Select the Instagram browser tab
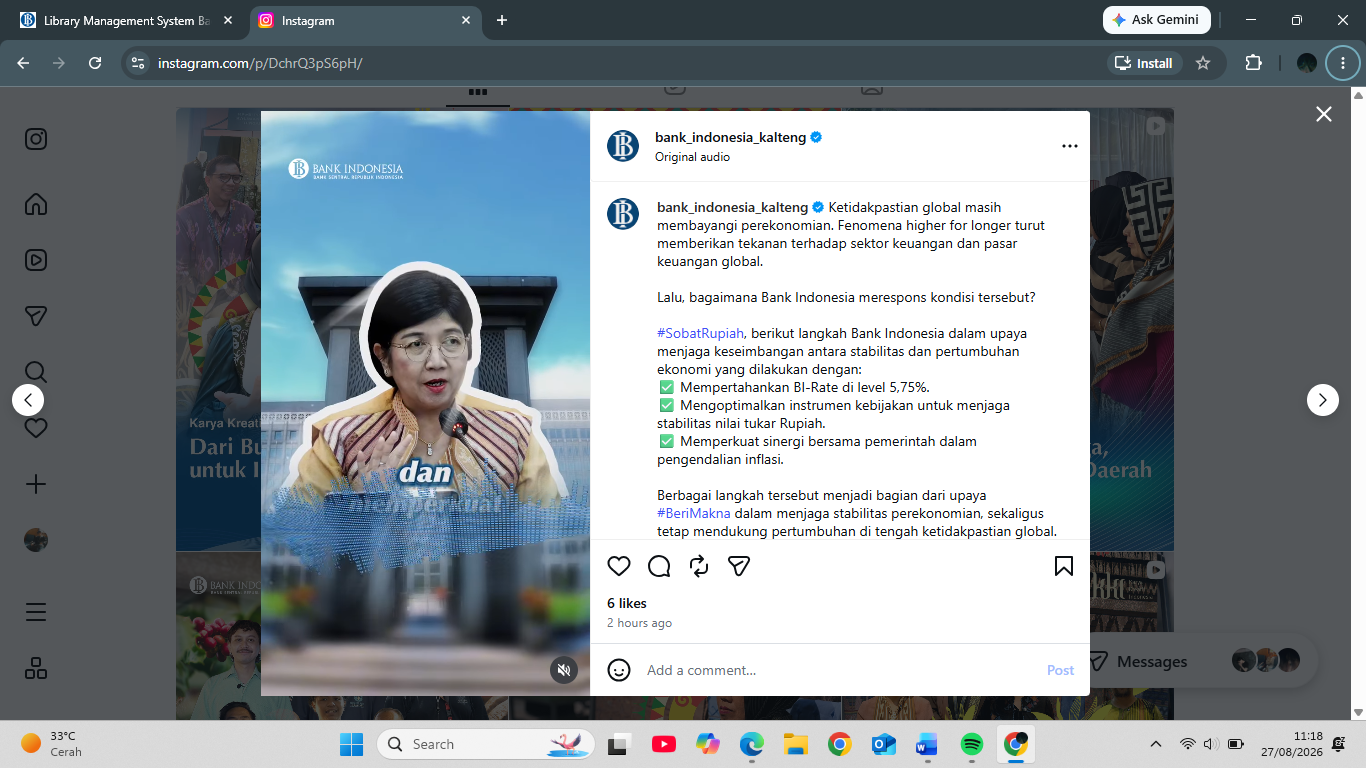Screen dimensions: 1366x768 pos(364,20)
